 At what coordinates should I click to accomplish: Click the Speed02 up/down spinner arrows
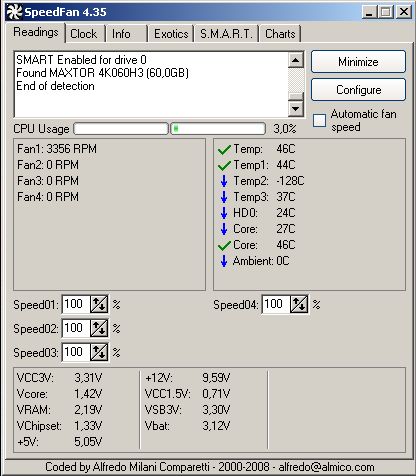pos(99,328)
